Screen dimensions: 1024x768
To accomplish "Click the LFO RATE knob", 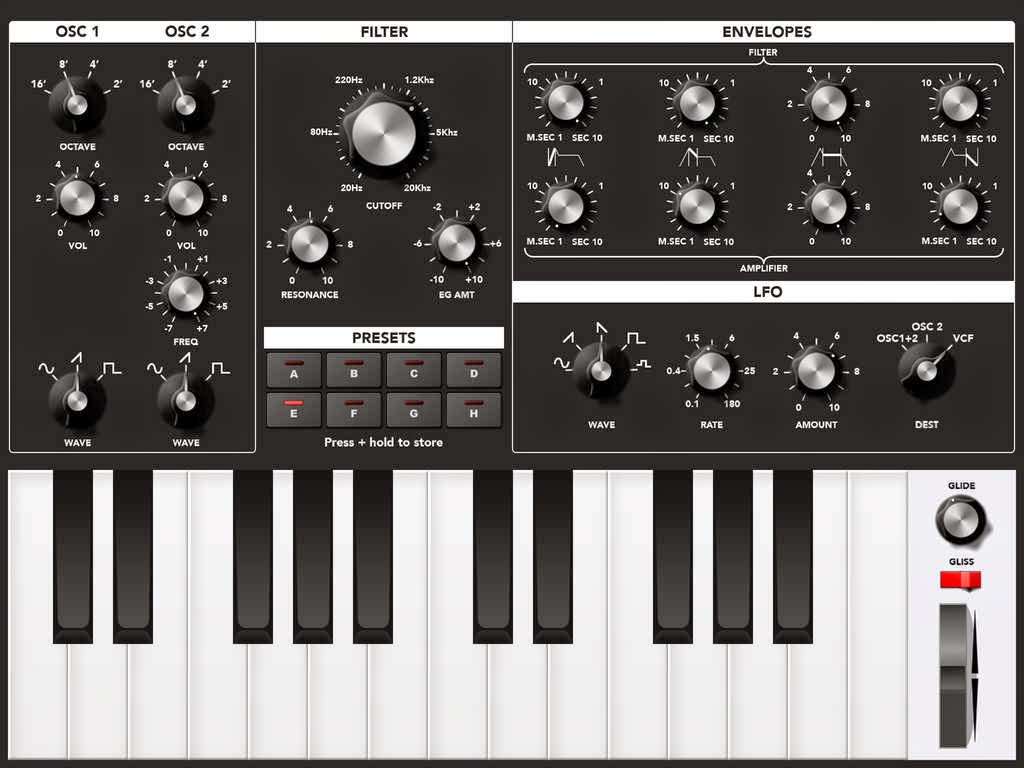I will (711, 370).
